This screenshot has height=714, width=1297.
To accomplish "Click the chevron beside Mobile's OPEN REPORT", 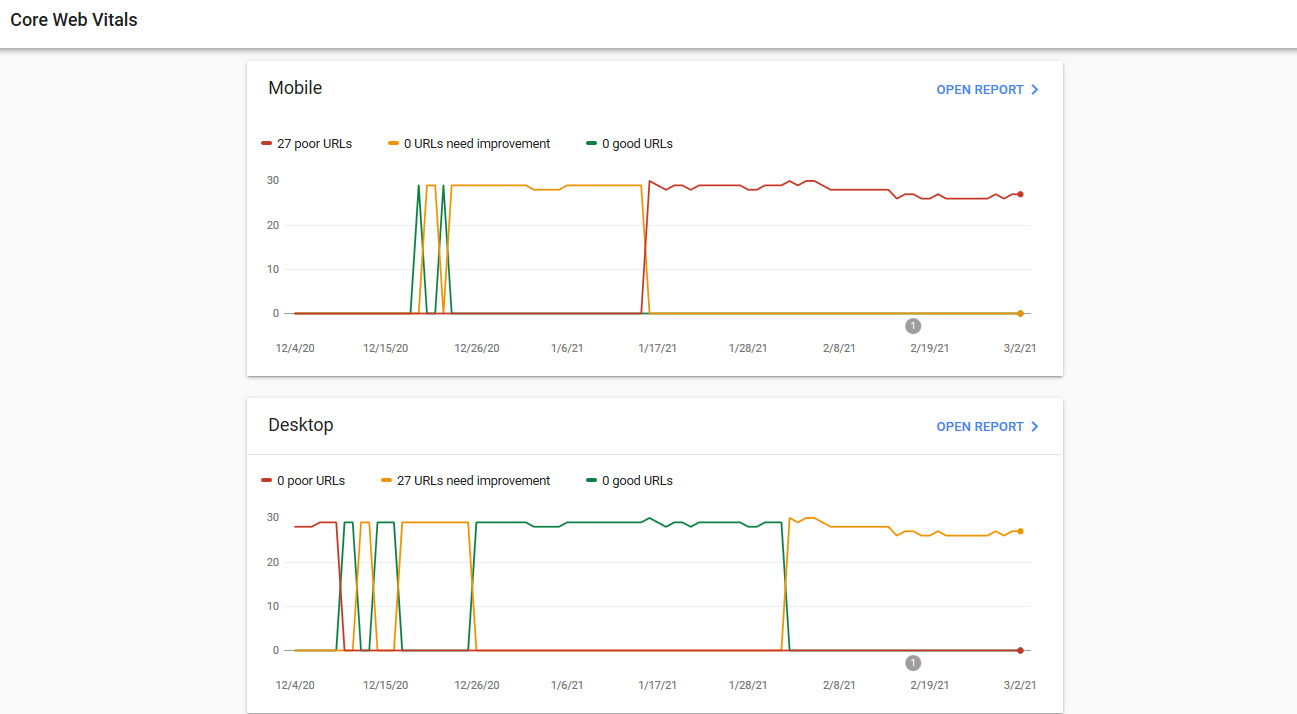I will (1034, 89).
